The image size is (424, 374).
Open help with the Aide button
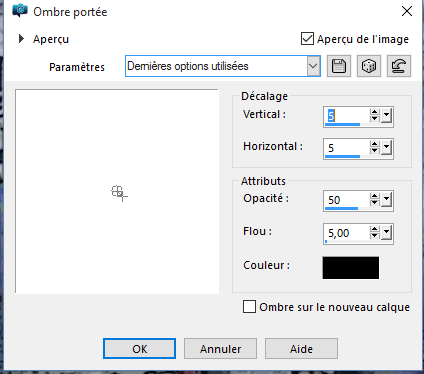(x=301, y=349)
